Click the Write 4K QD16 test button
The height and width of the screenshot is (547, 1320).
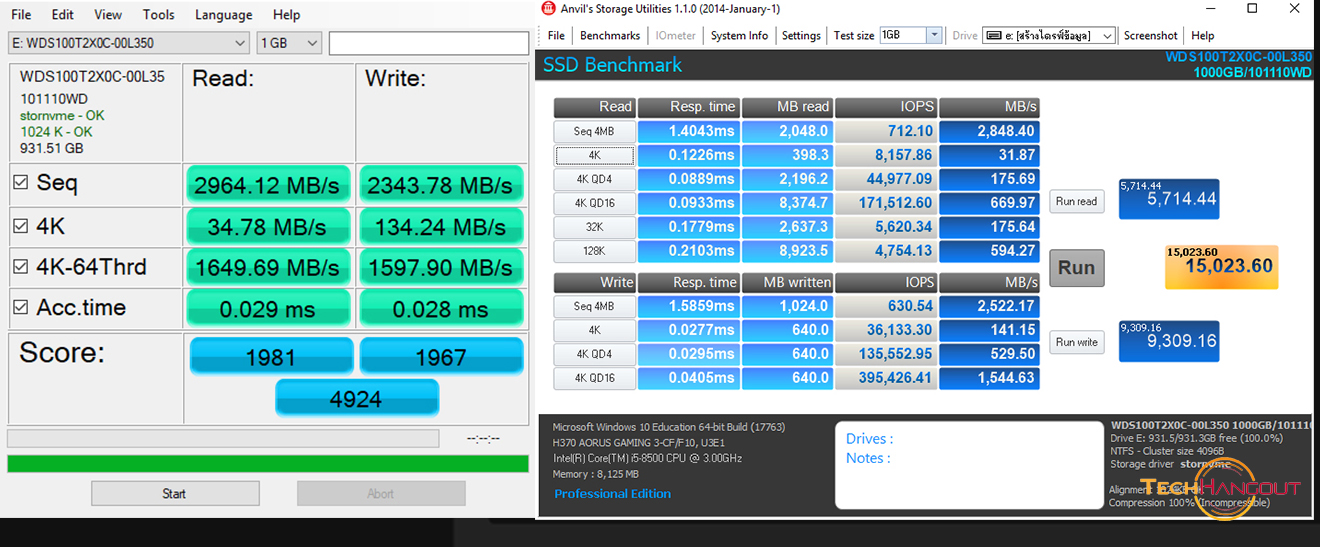(x=594, y=378)
